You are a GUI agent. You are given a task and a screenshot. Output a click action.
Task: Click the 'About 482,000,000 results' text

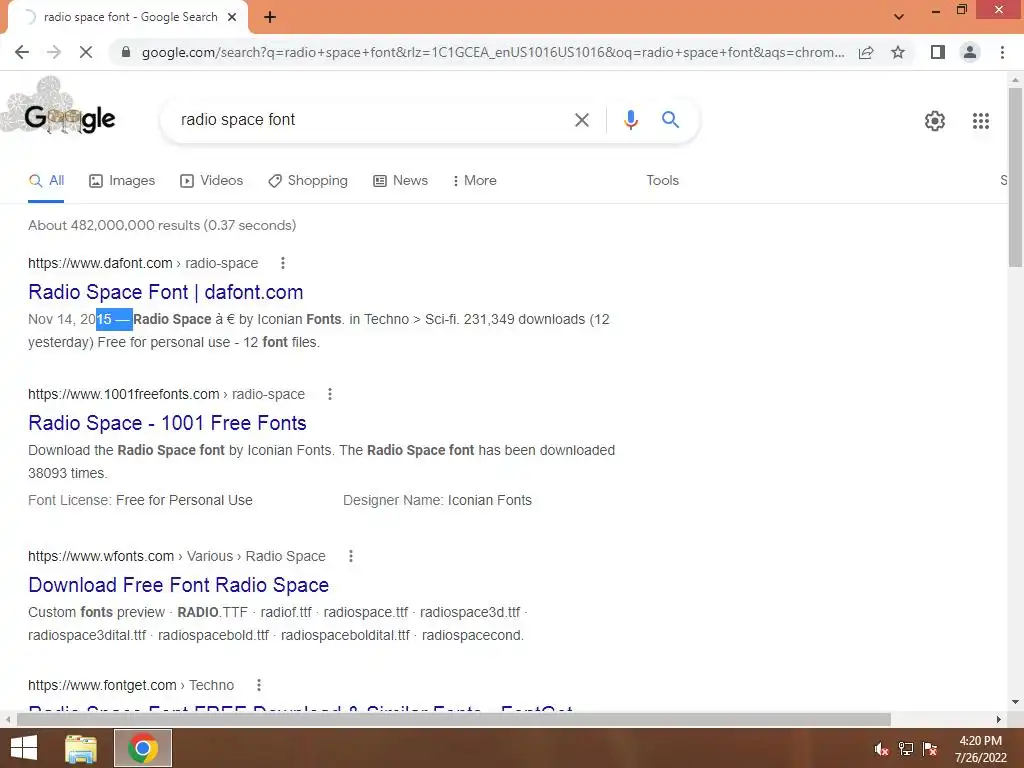click(x=162, y=225)
